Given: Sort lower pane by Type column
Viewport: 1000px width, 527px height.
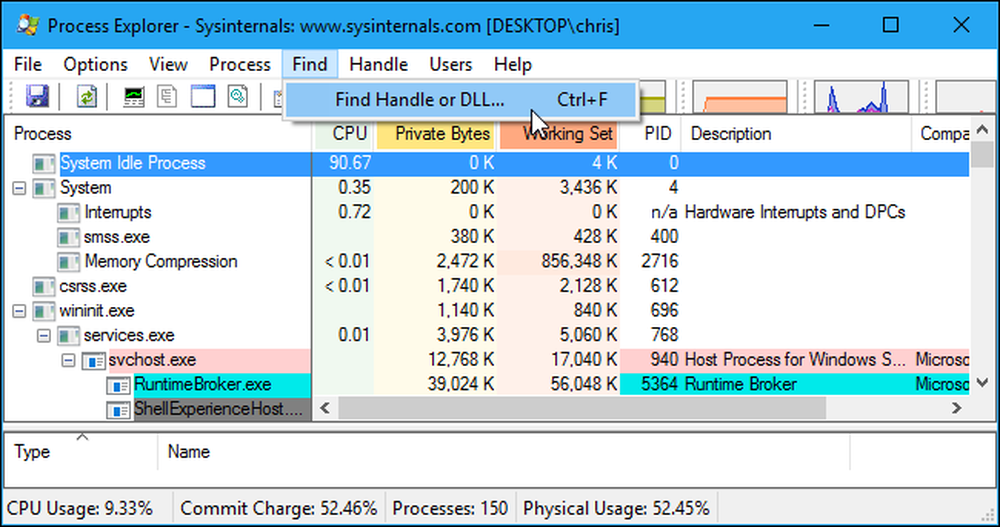Looking at the screenshot, I should 82,452.
